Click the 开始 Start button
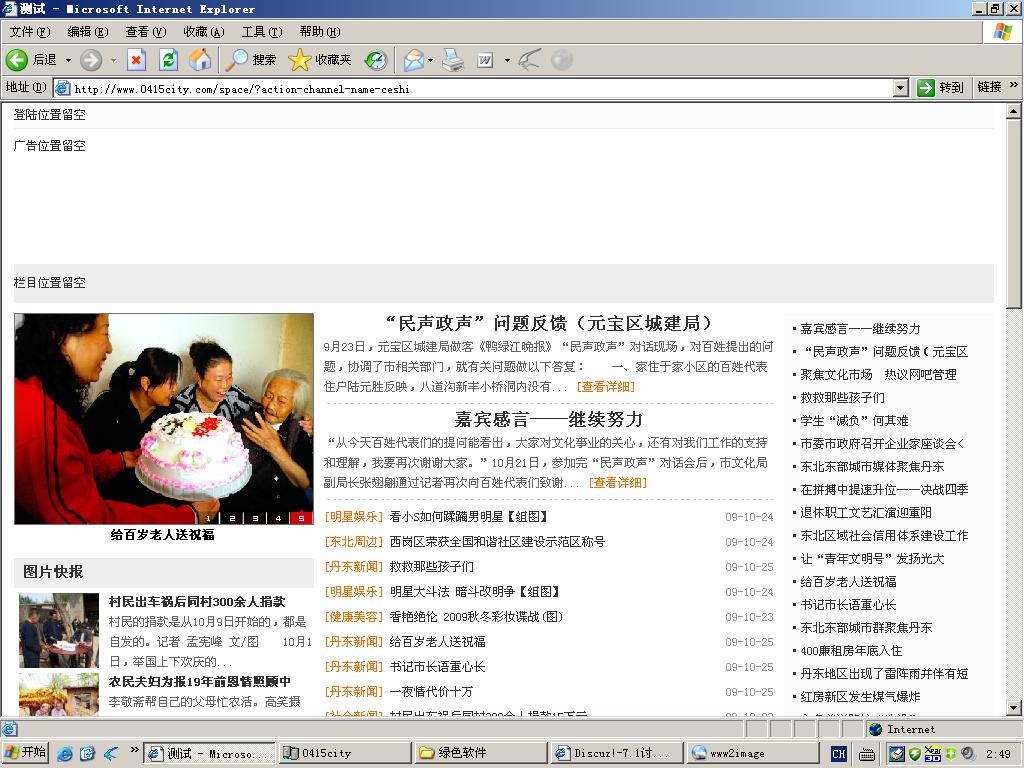Viewport: 1024px width, 768px height. point(25,752)
